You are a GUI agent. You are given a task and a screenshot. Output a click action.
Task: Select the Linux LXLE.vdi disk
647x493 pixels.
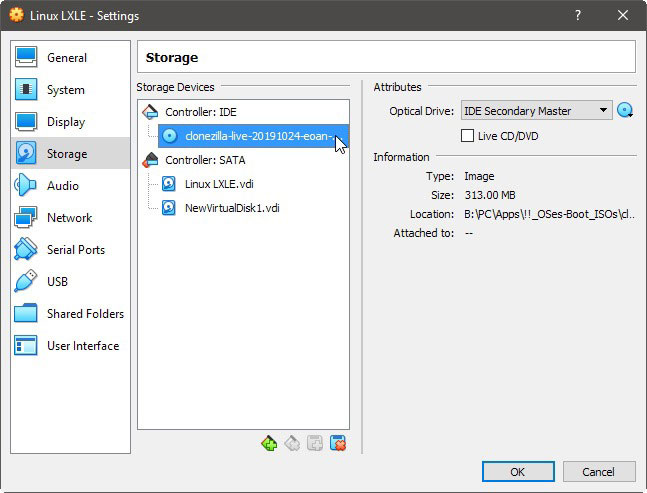(219, 184)
